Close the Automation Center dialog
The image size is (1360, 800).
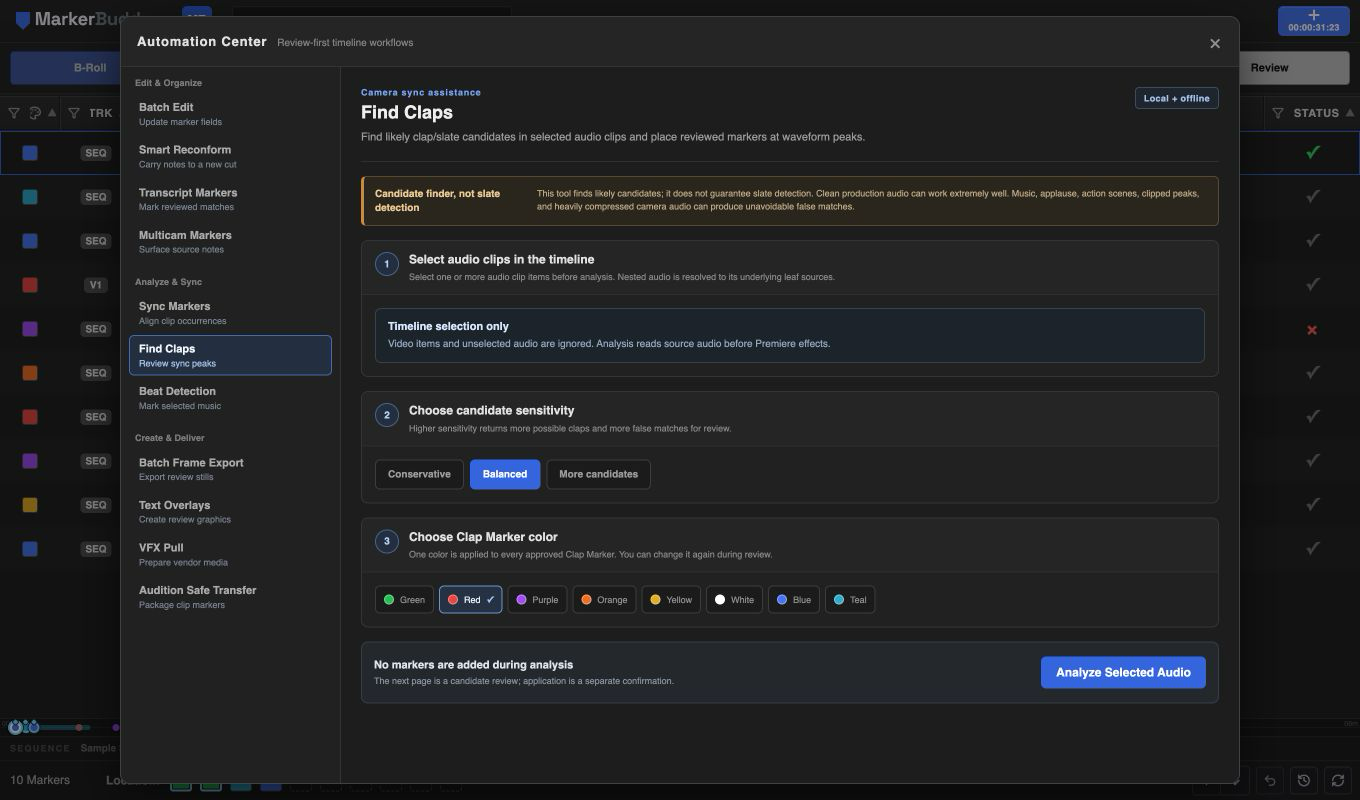[x=1215, y=43]
